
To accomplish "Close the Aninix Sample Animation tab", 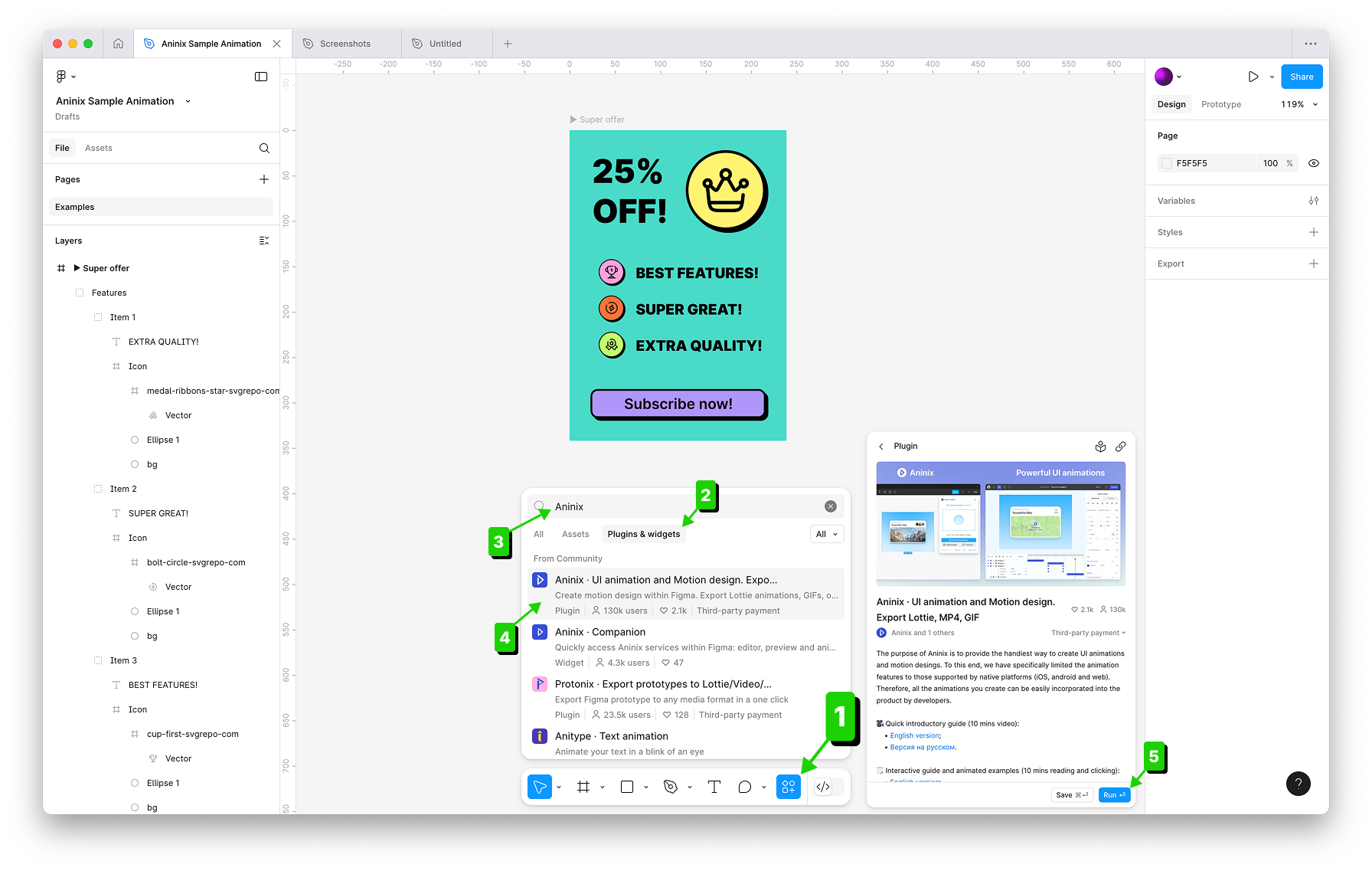I will [276, 44].
